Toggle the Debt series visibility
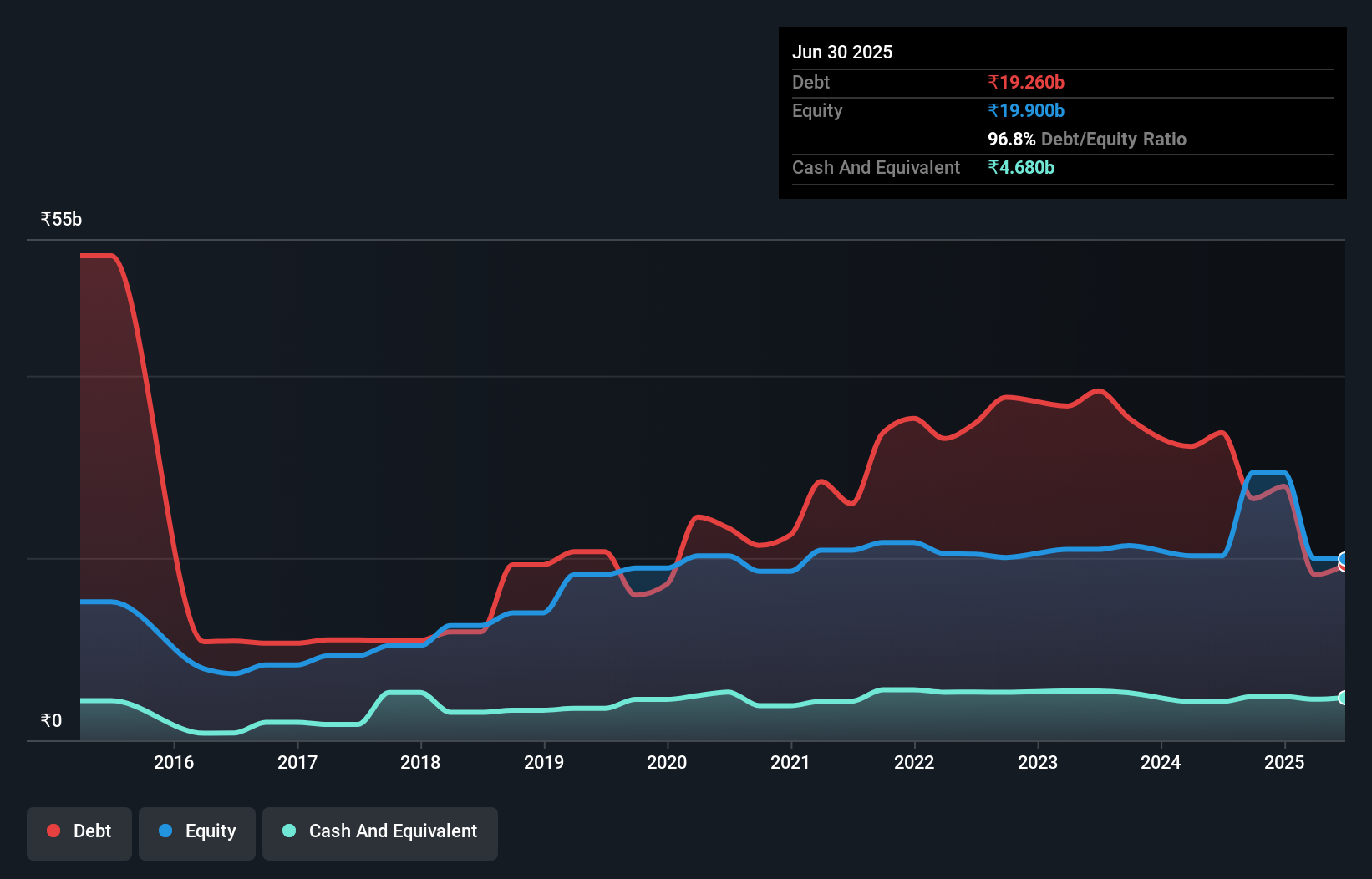 [79, 831]
